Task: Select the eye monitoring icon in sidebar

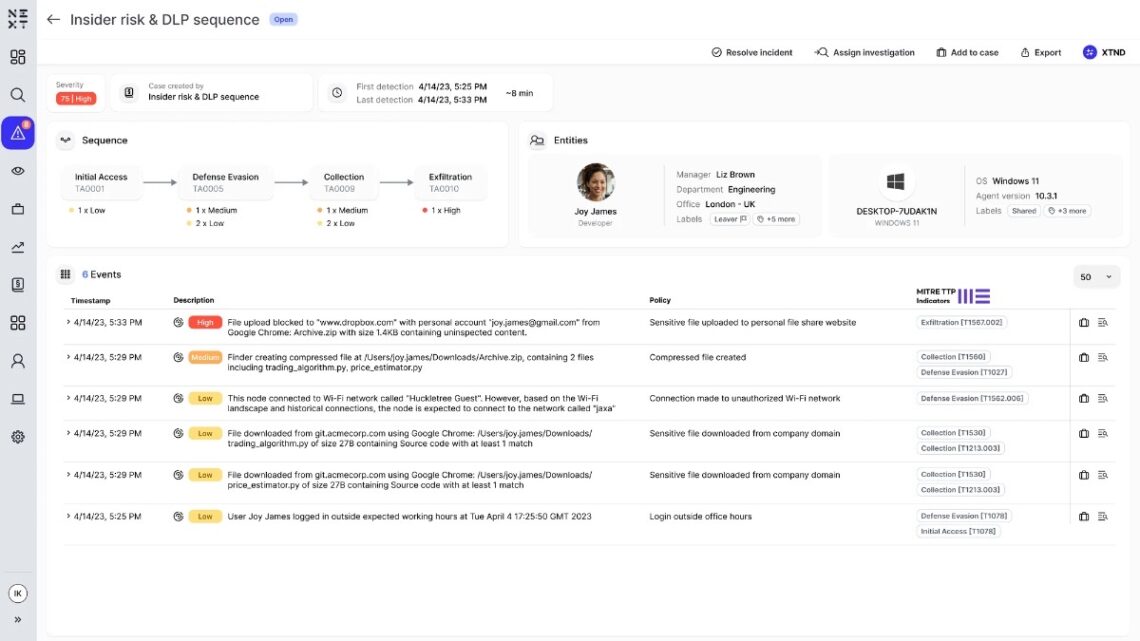Action: [18, 170]
